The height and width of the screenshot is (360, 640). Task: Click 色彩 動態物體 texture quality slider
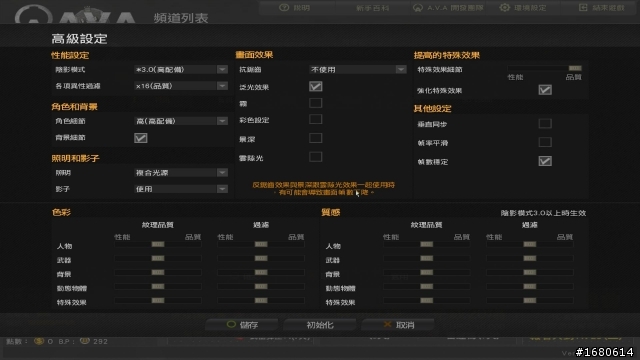tap(158, 287)
